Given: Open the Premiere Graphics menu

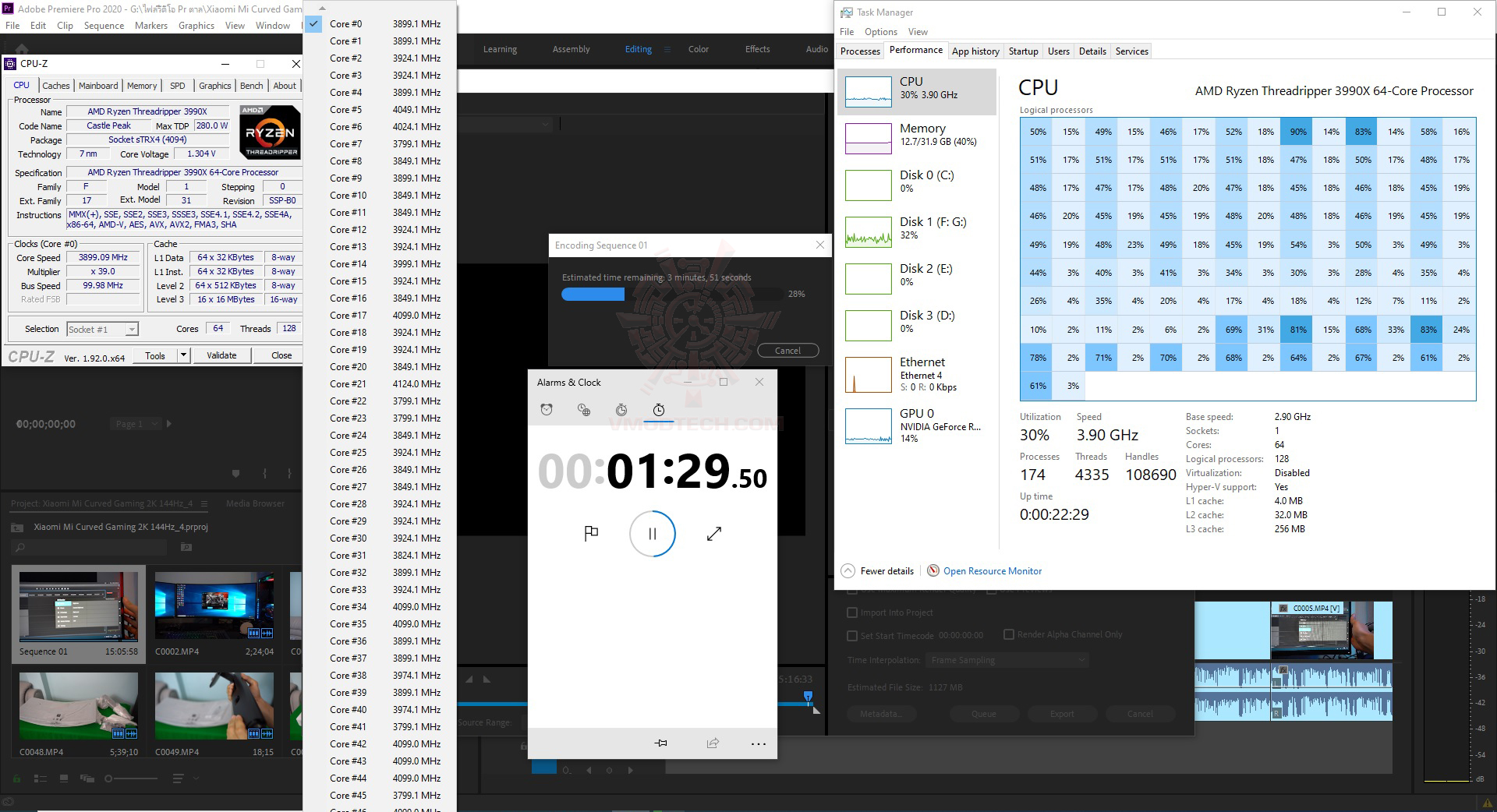Looking at the screenshot, I should point(196,26).
